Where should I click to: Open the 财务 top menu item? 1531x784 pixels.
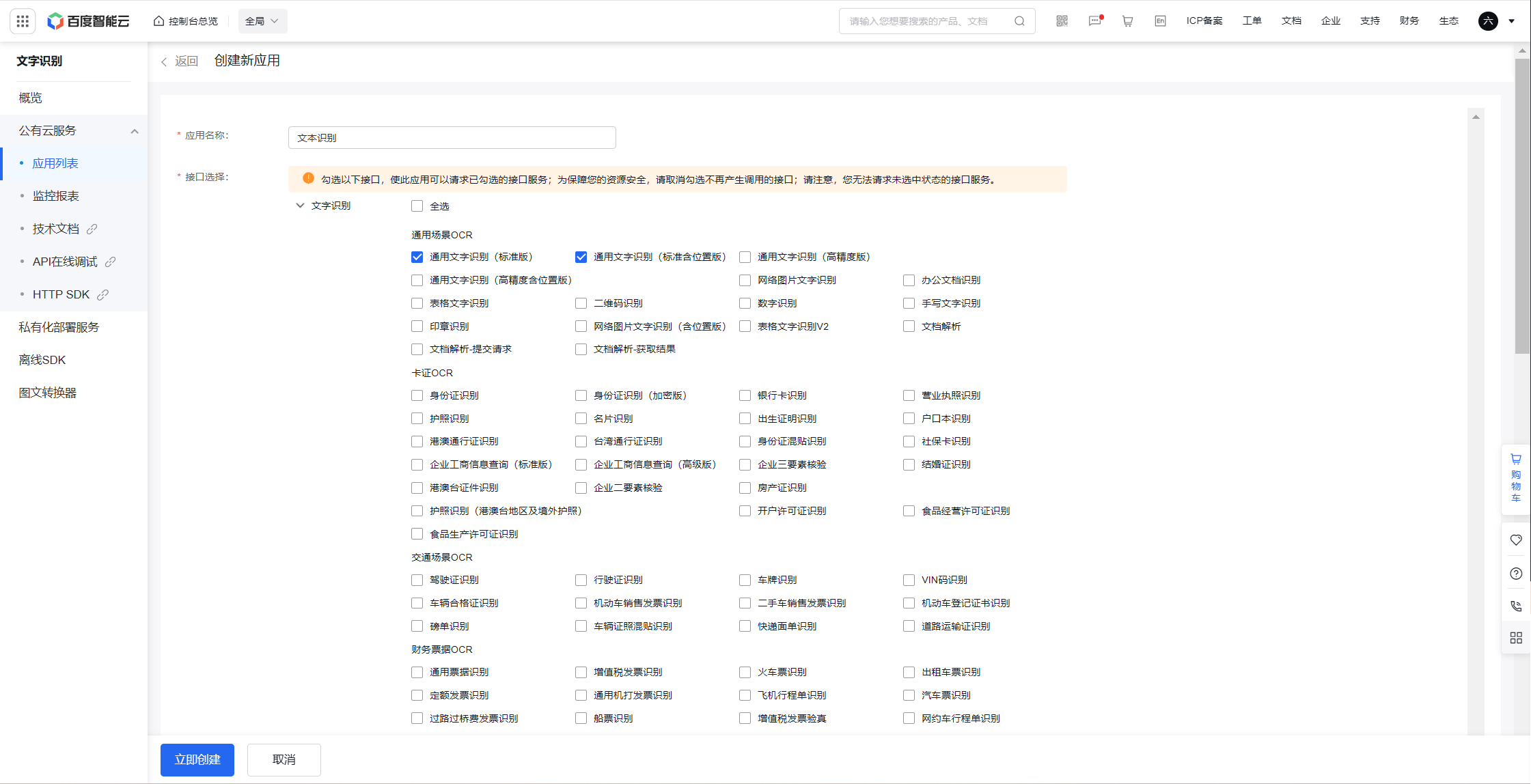point(1409,21)
